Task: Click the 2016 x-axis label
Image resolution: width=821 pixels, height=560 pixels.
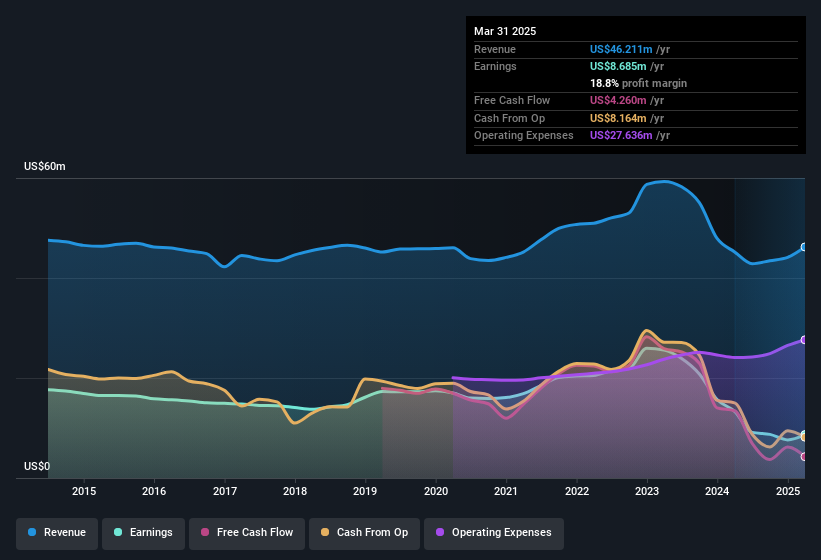Action: [x=154, y=491]
